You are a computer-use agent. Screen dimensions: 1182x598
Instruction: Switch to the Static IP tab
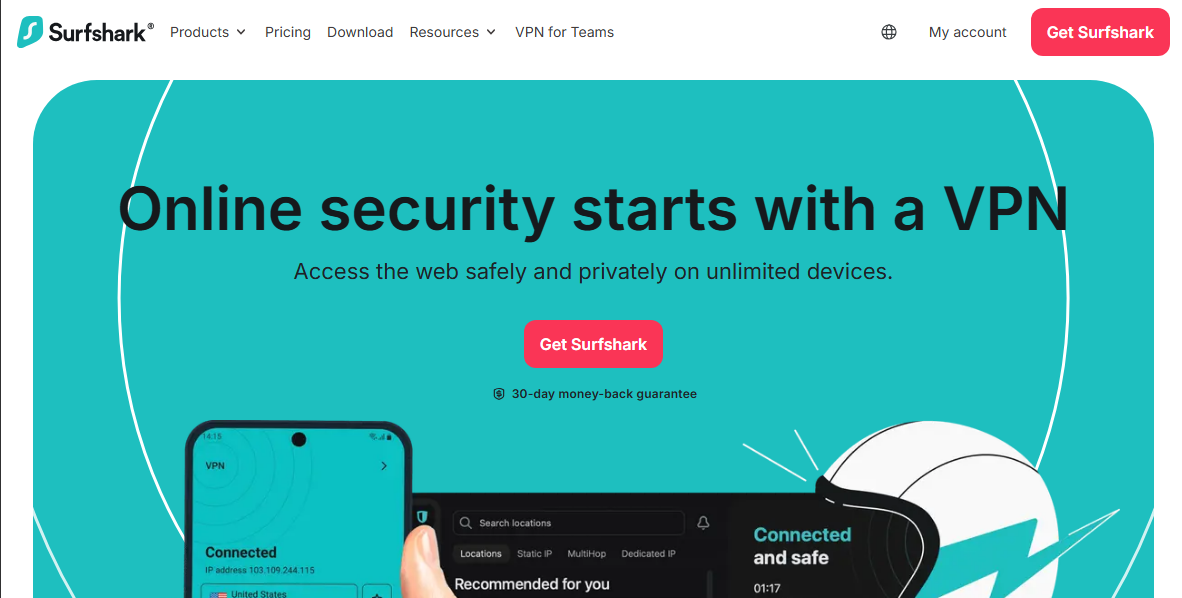pos(534,554)
